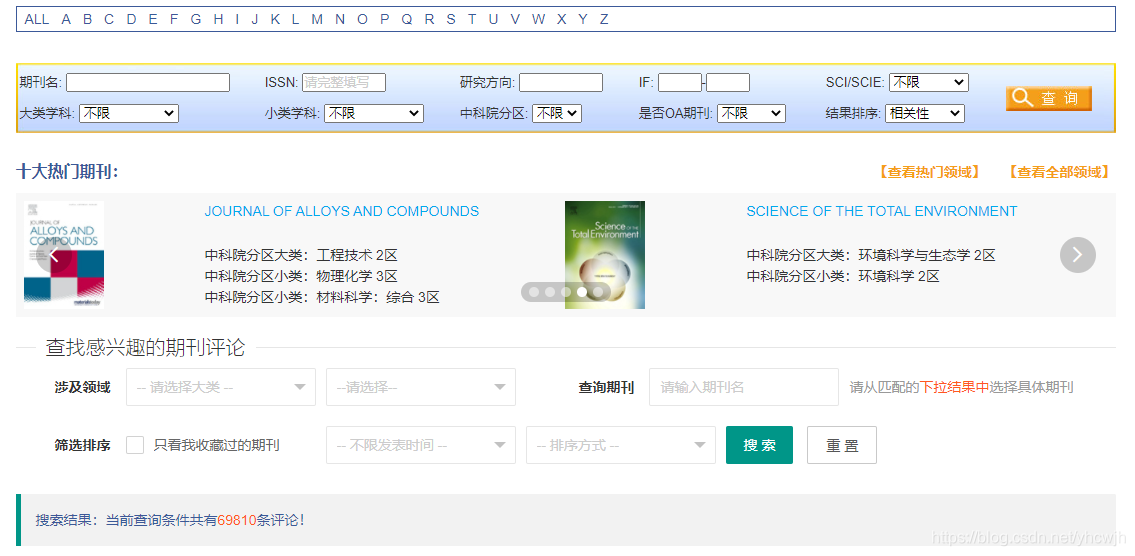Screen dimensions: 1135x556
Task: Focus the IF minimum value field
Action: [x=680, y=83]
